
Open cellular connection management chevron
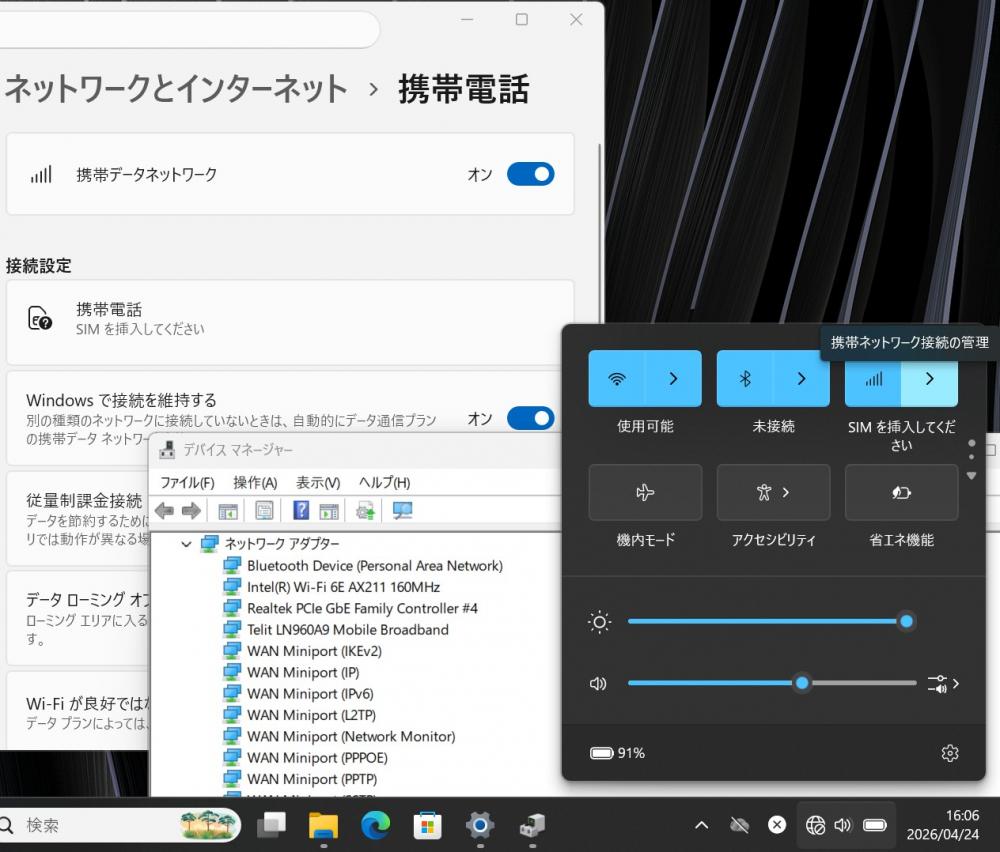tap(929, 379)
